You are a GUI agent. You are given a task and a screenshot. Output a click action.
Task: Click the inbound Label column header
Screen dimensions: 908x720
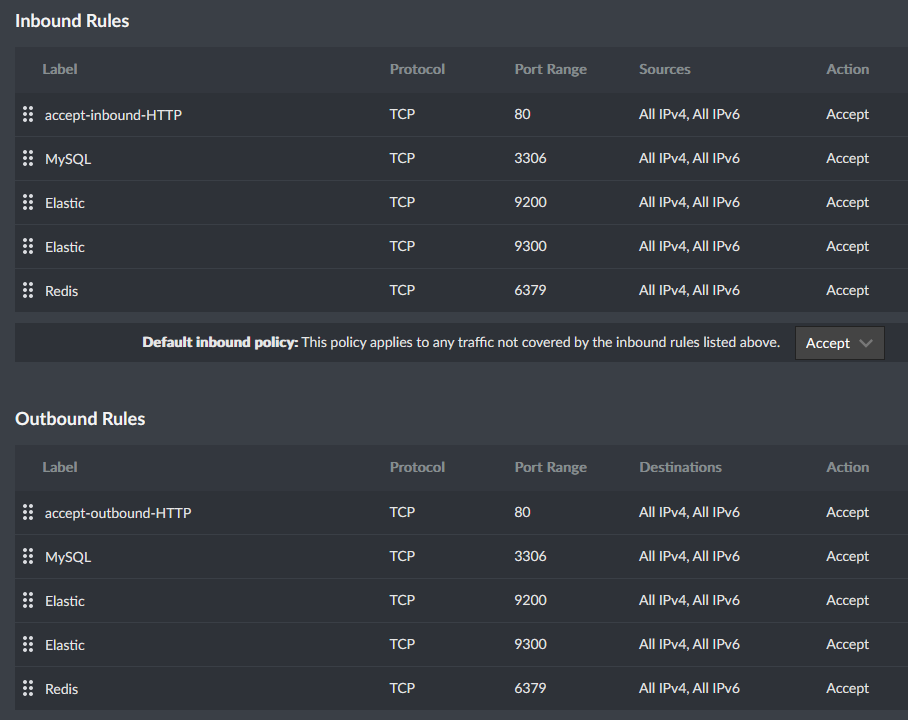click(60, 69)
